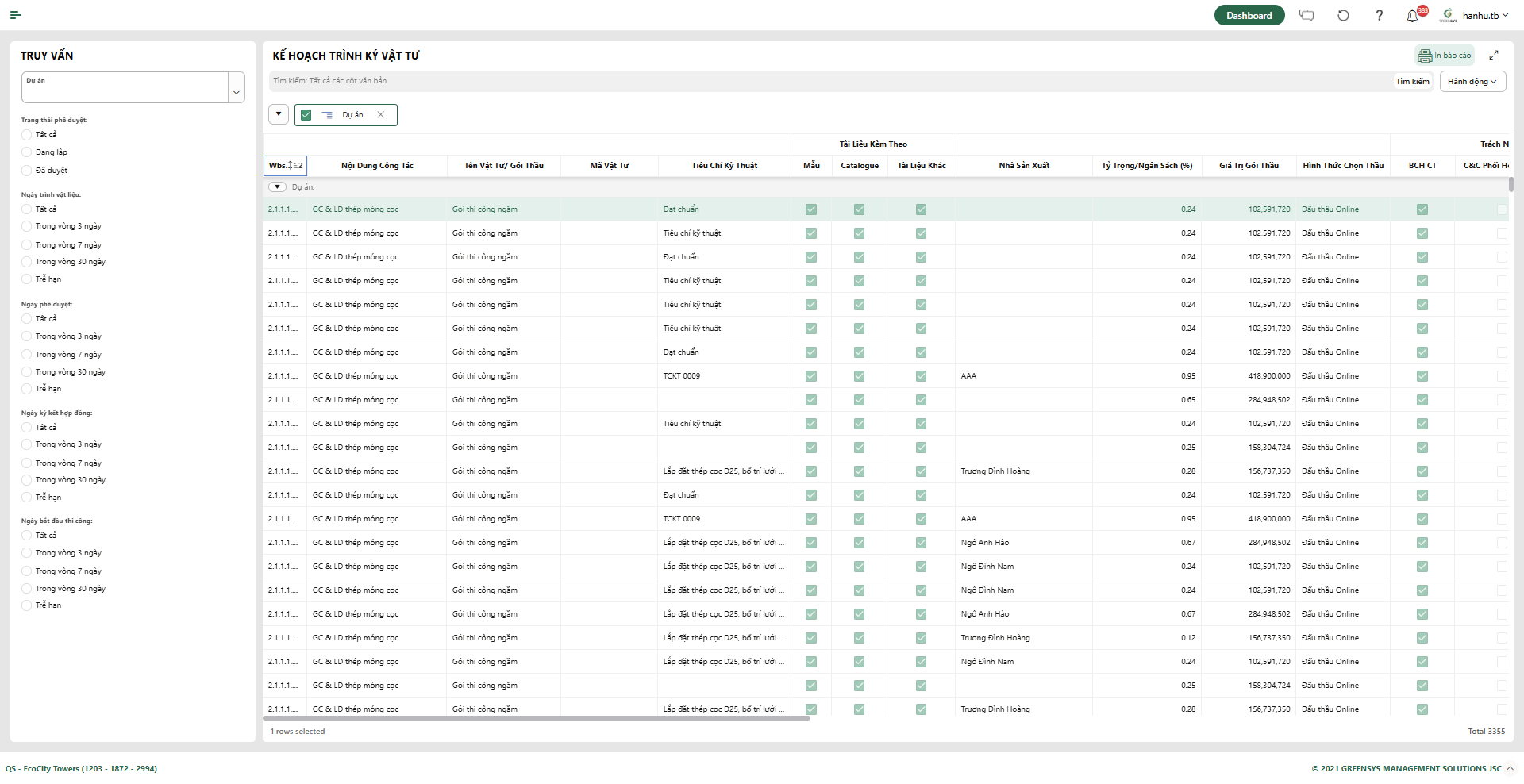Select Trong vòng 3 ngày under Ngày trình vật liệu
Viewport: 1524px width, 784px height.
[27, 226]
